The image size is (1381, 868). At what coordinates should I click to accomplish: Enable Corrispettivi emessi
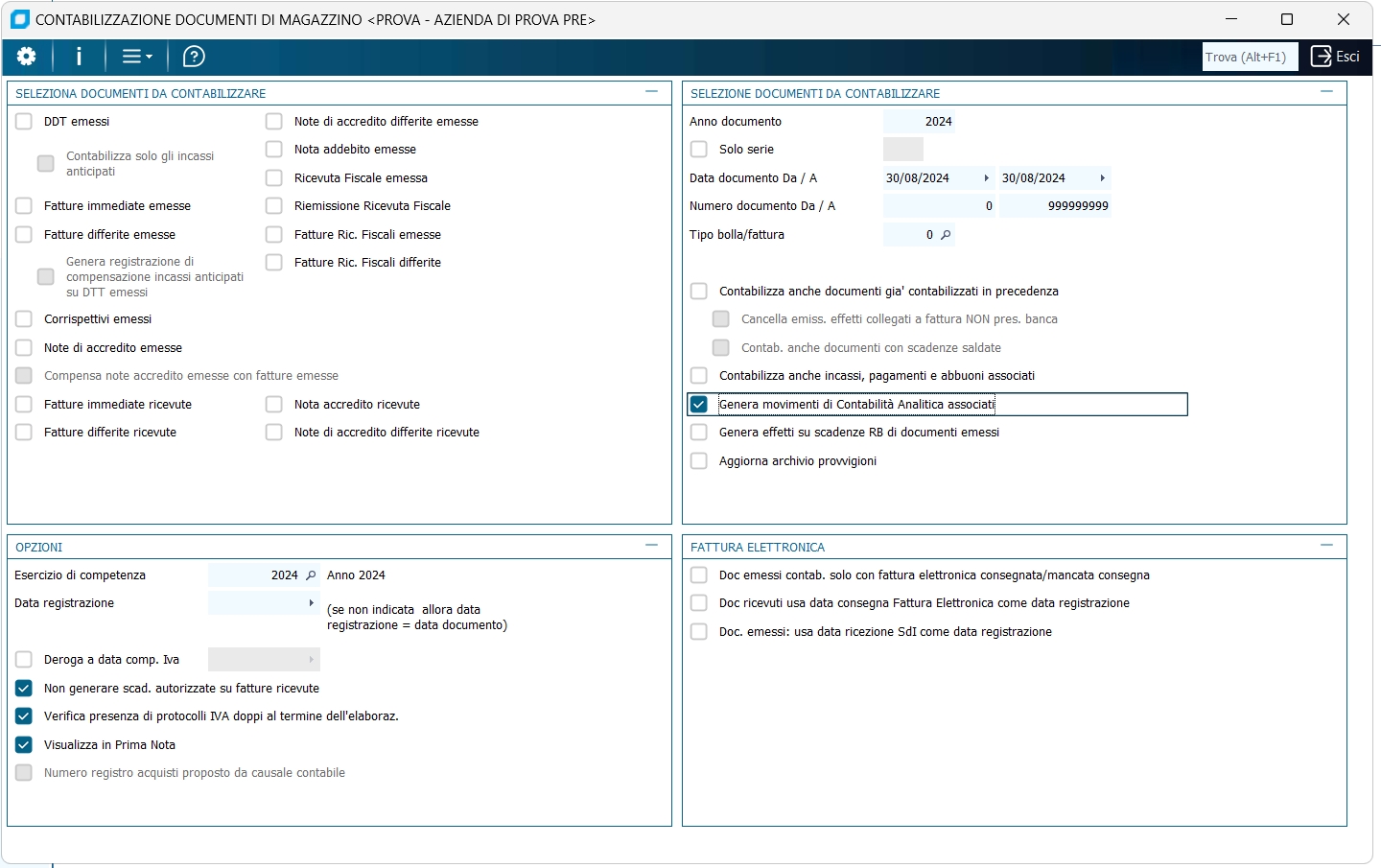point(24,319)
